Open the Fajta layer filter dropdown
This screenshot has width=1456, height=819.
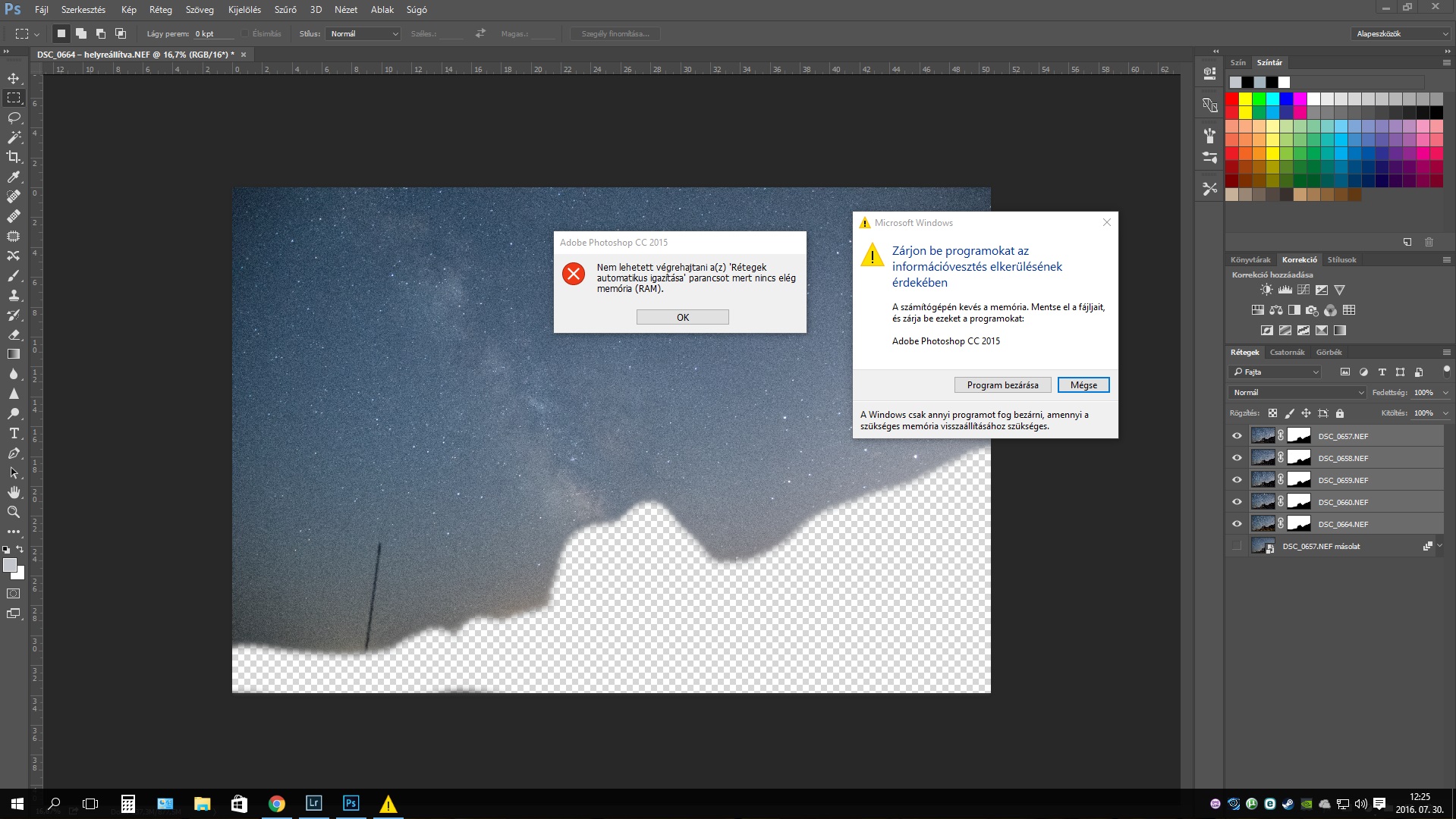1275,372
